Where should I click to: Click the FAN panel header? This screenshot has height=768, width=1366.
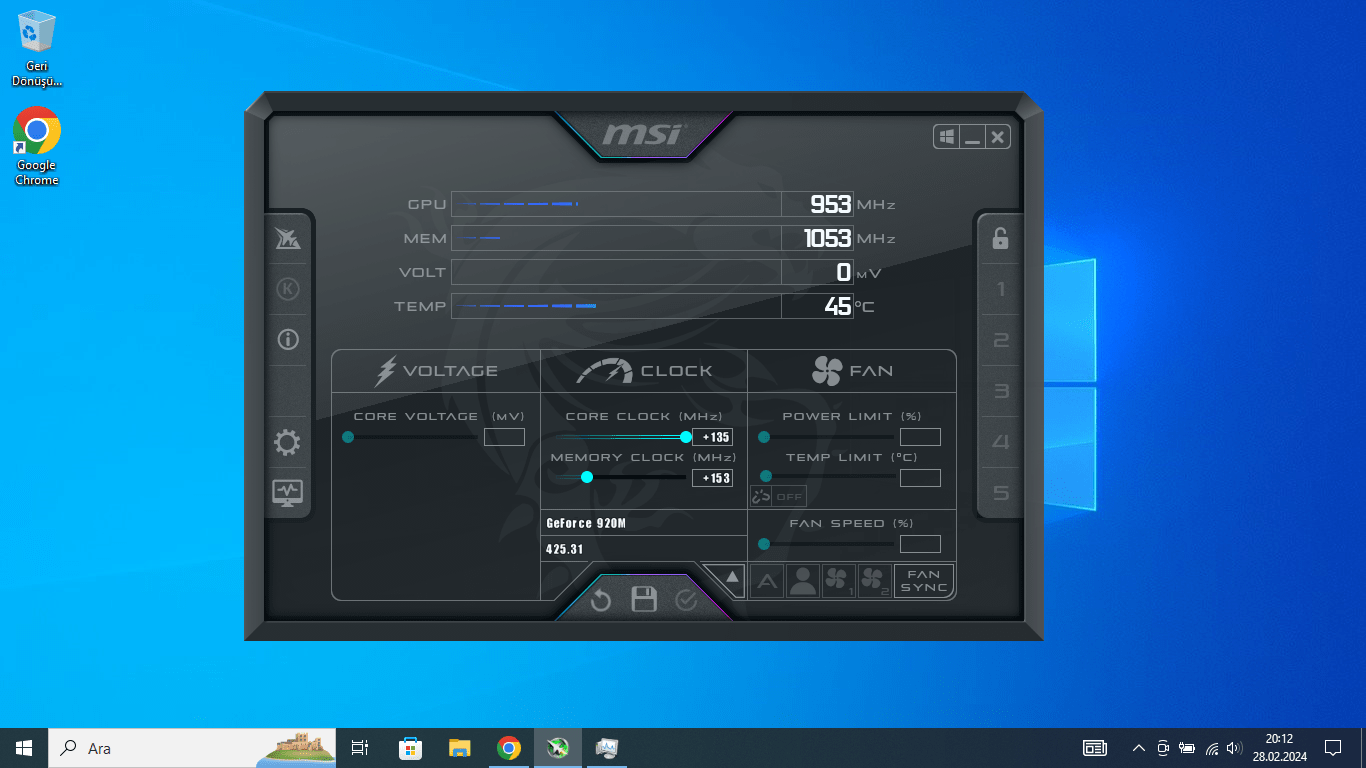click(x=852, y=371)
